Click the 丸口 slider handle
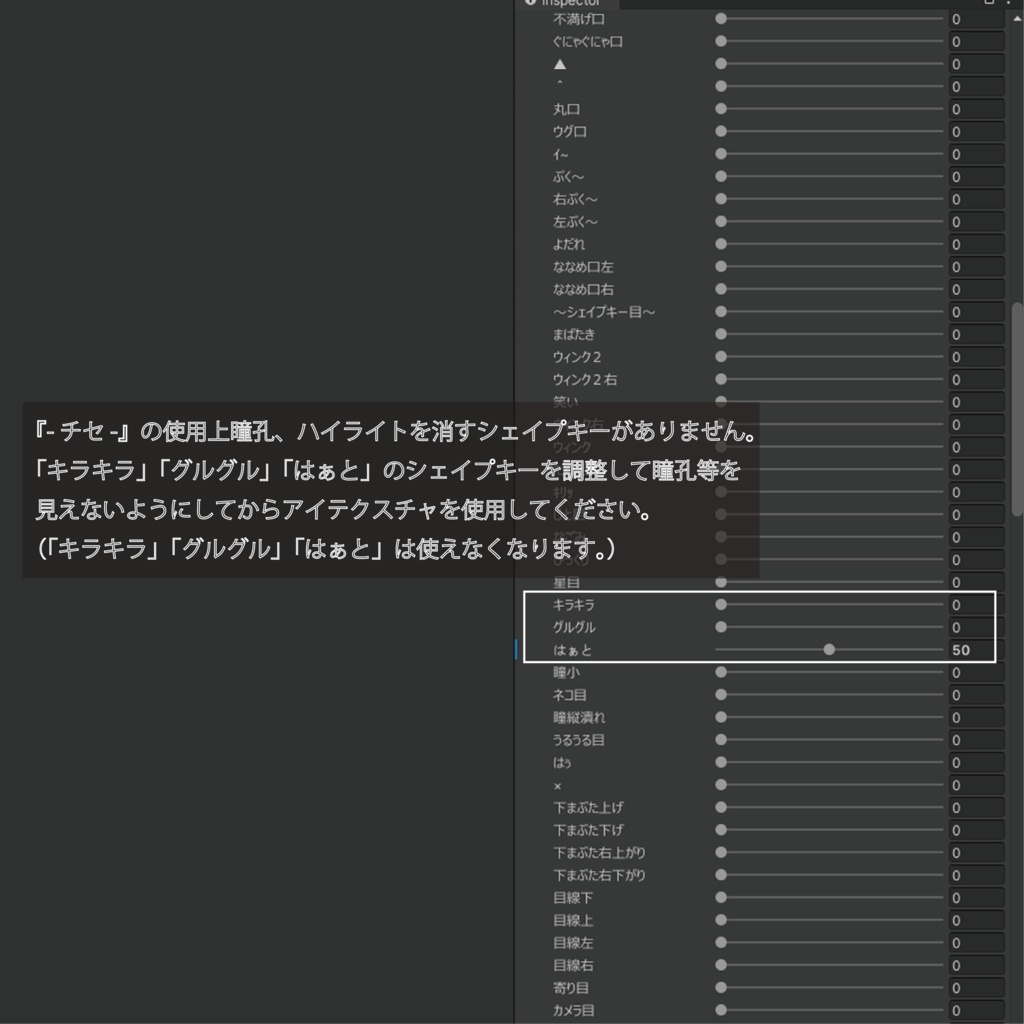1024x1024 pixels. [x=720, y=109]
